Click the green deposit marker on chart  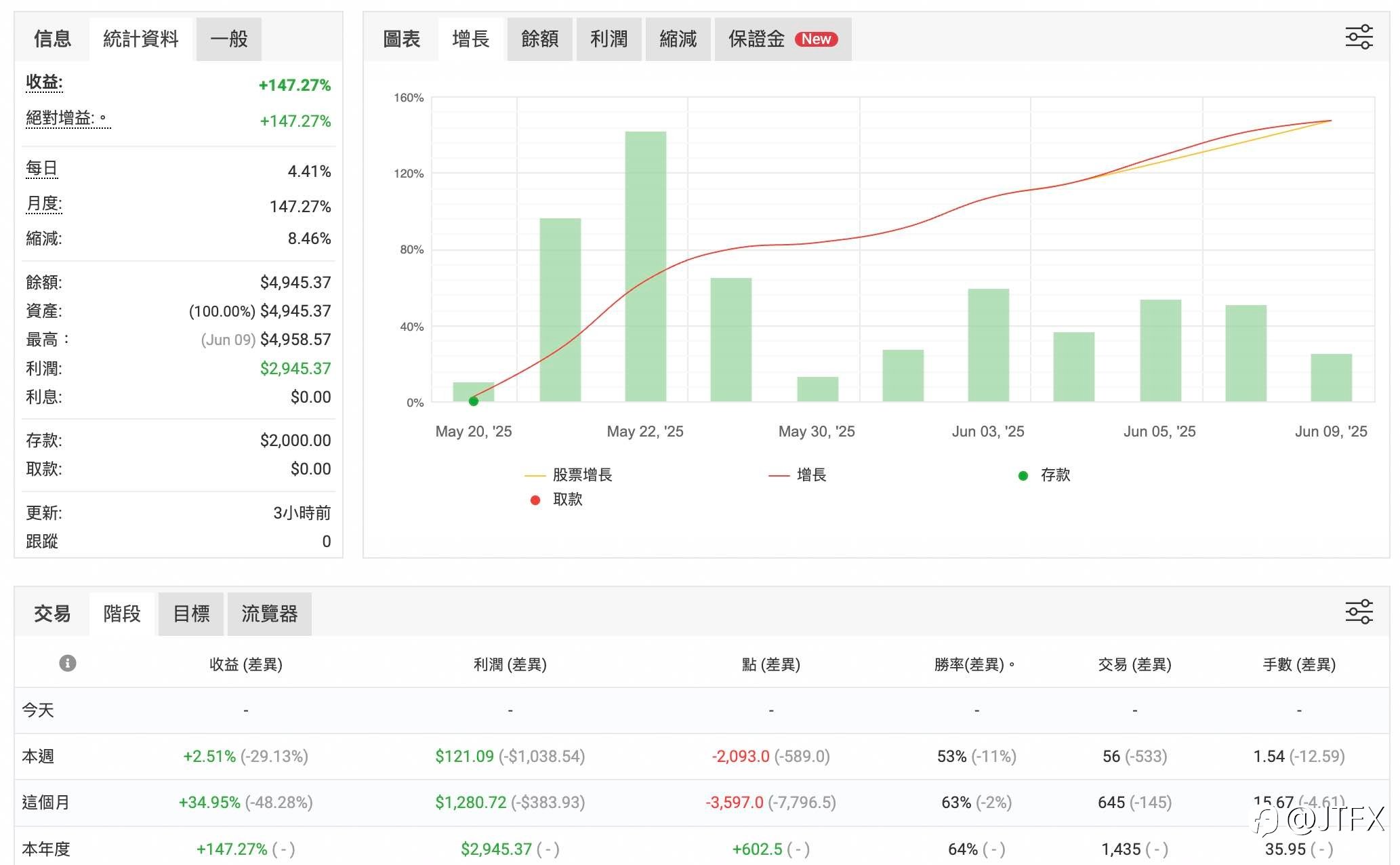tap(474, 401)
